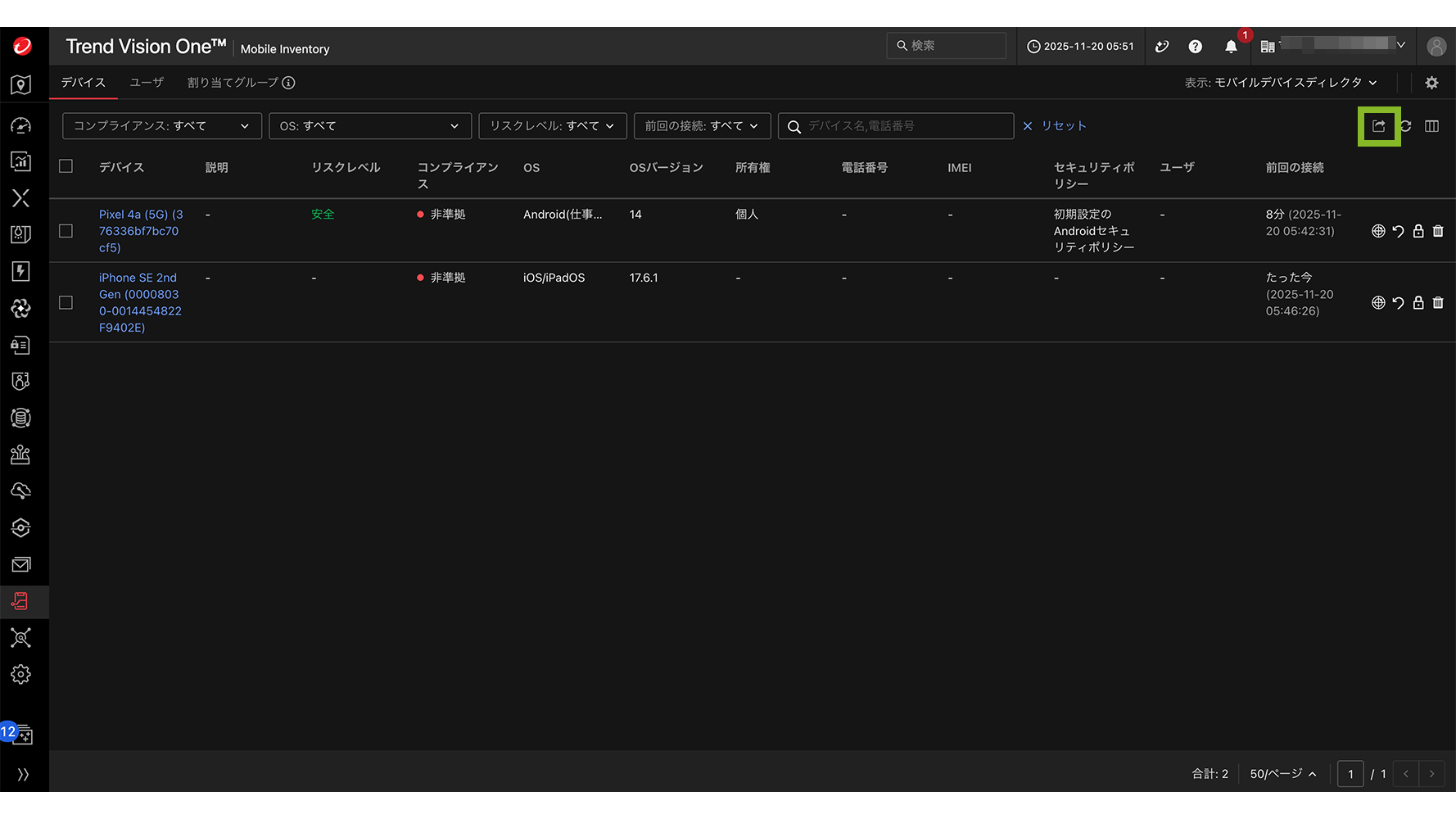Expand the OS filter dropdown
The width and height of the screenshot is (1456, 819).
pyautogui.click(x=369, y=126)
